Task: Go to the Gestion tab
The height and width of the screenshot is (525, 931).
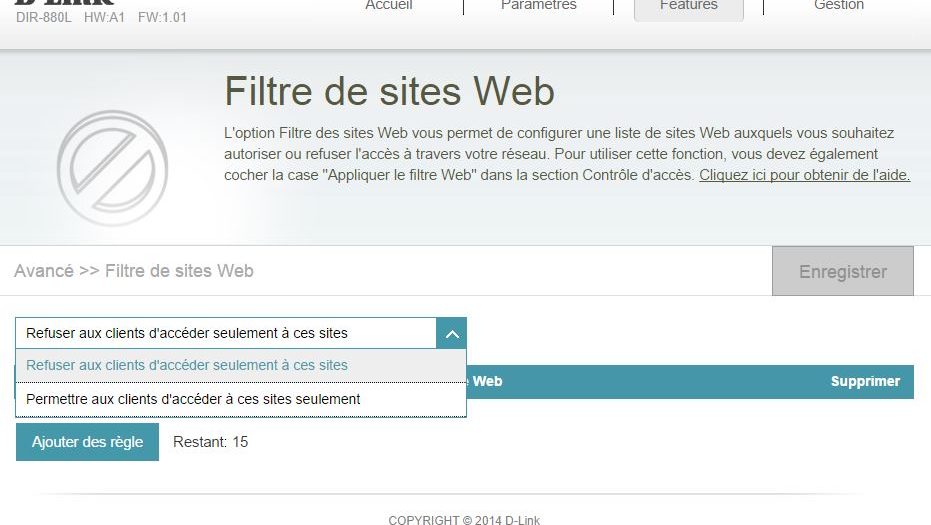Action: [x=838, y=6]
